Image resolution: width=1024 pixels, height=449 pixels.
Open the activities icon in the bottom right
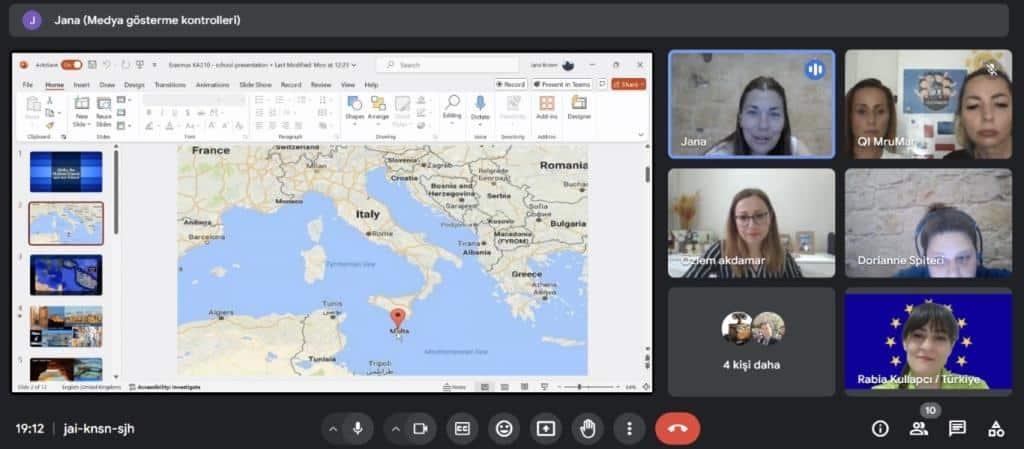pyautogui.click(x=995, y=428)
